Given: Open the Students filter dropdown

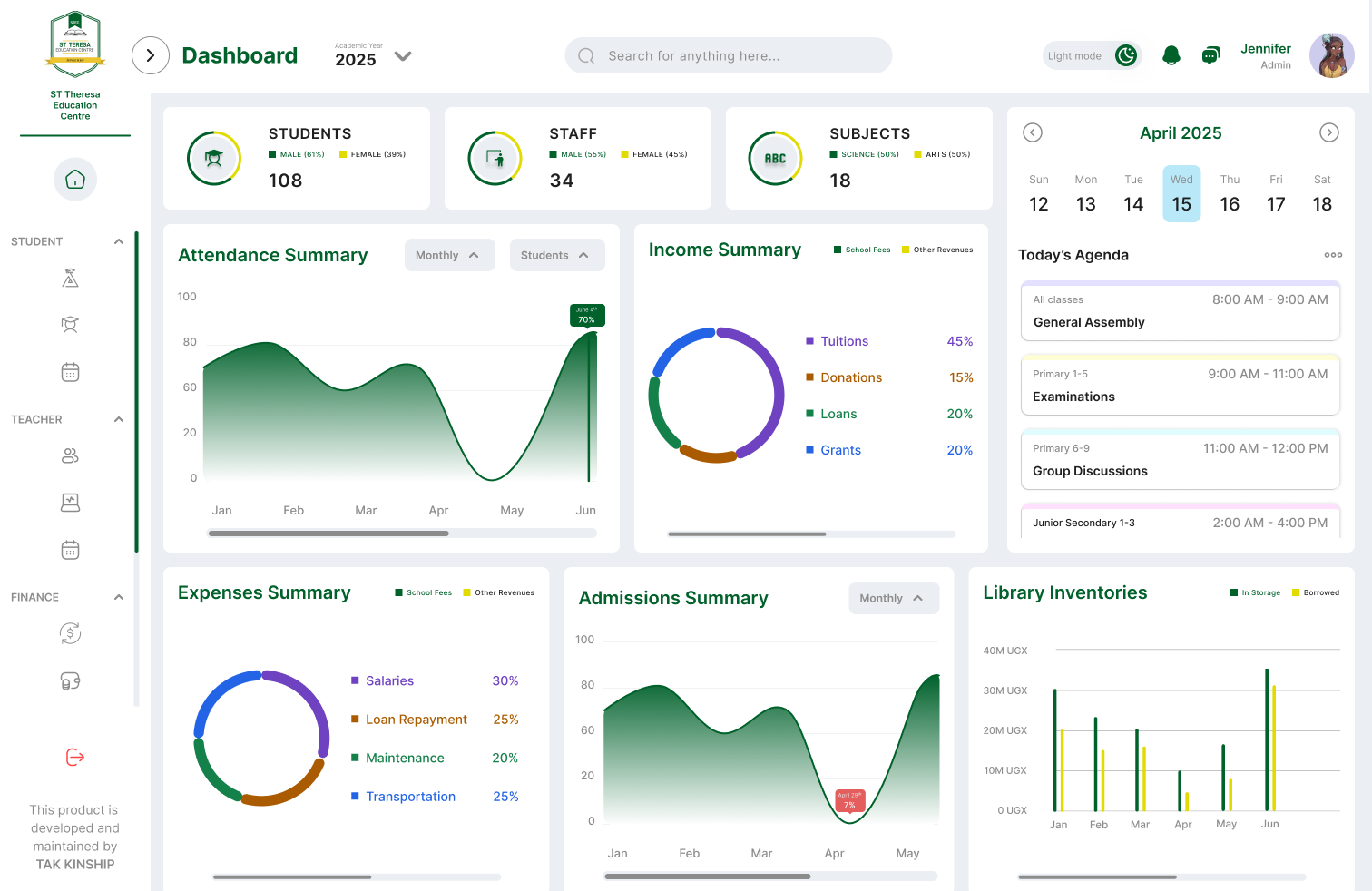Looking at the screenshot, I should coord(557,255).
